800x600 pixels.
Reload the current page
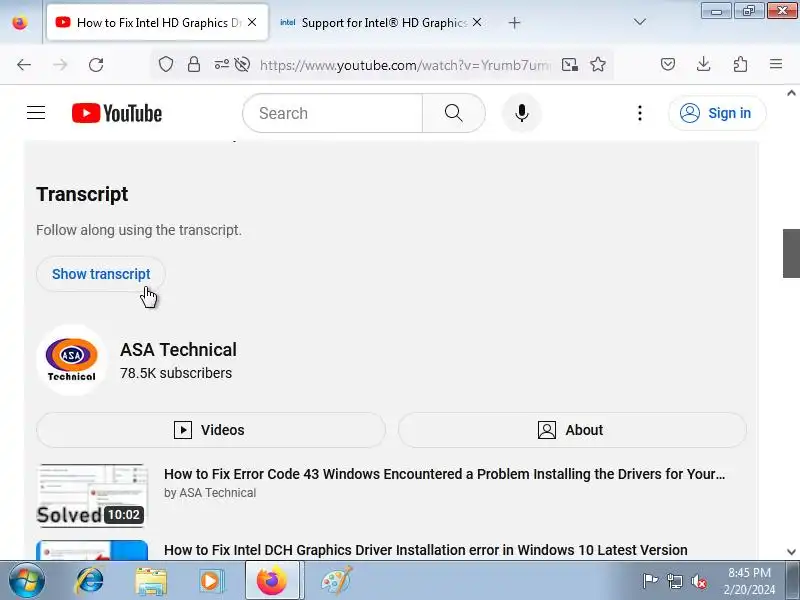pyautogui.click(x=96, y=65)
